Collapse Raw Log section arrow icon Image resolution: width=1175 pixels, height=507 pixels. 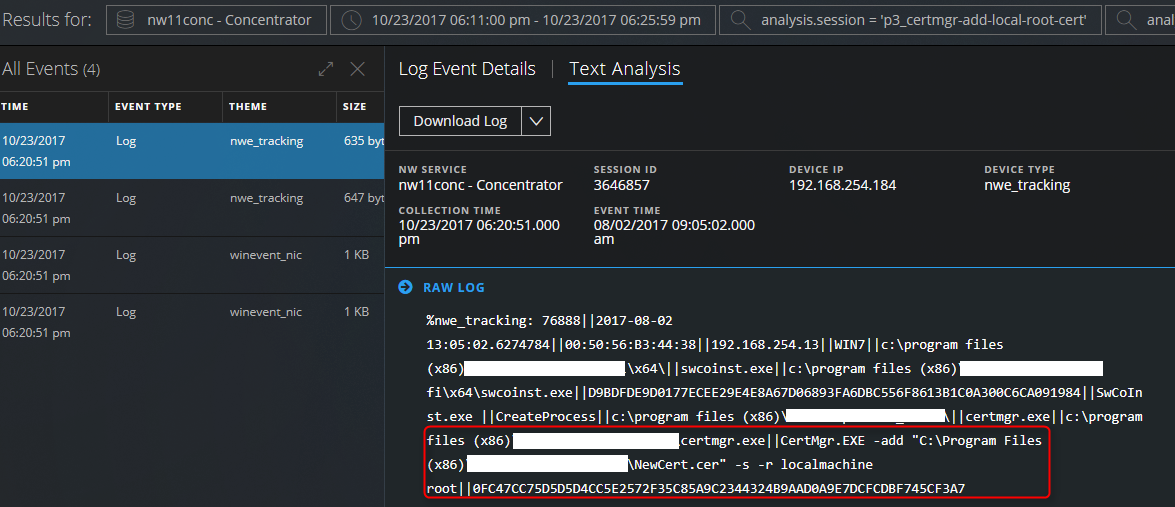pyautogui.click(x=405, y=287)
